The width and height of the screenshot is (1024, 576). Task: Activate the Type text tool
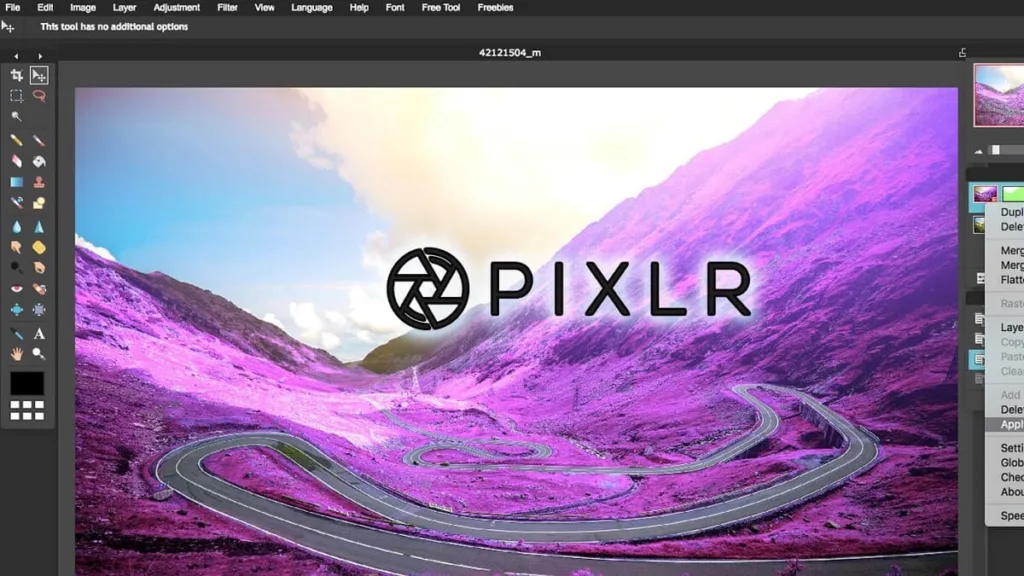39,333
